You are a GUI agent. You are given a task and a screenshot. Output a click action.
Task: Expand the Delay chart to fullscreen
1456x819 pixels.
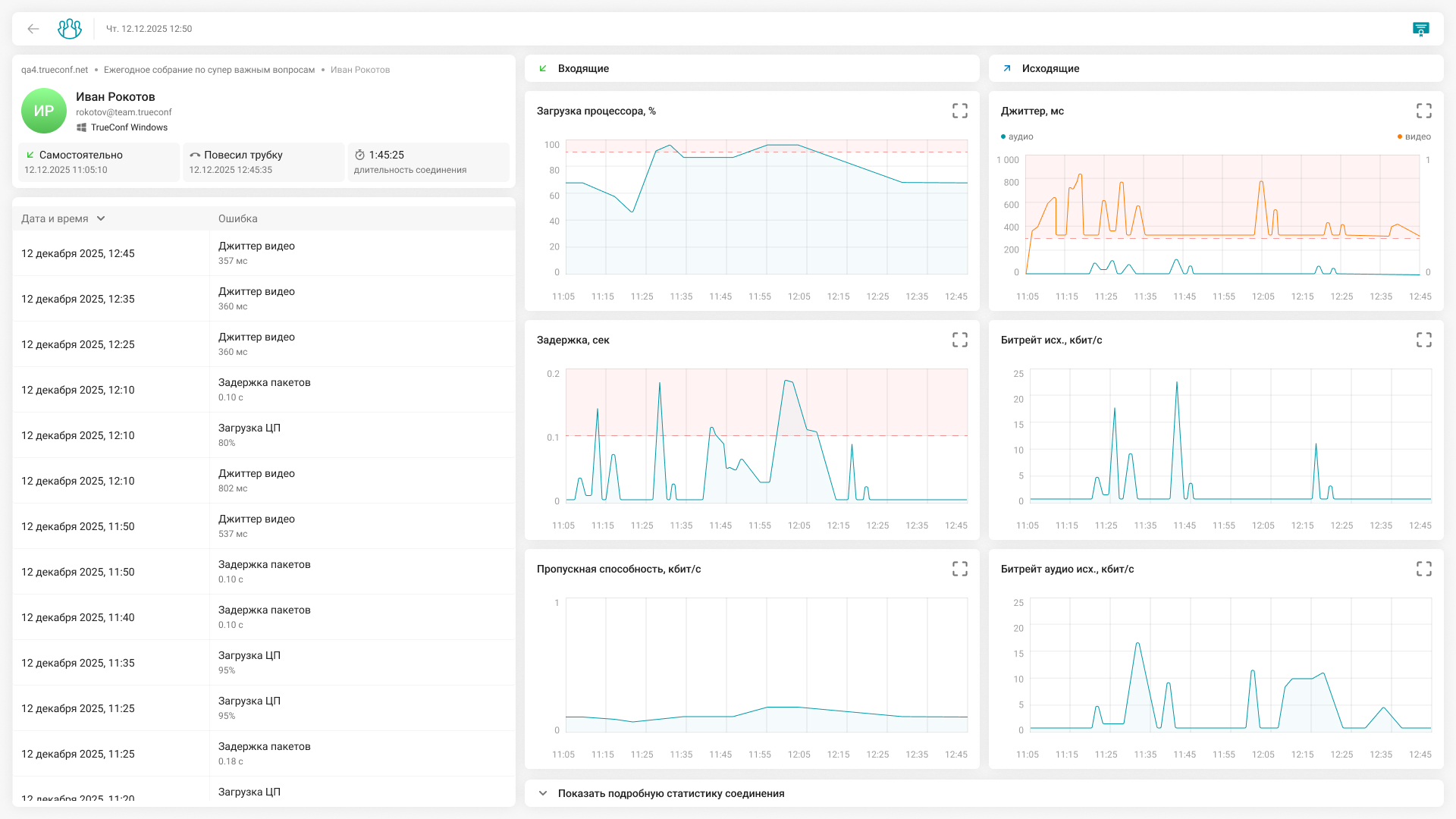959,340
